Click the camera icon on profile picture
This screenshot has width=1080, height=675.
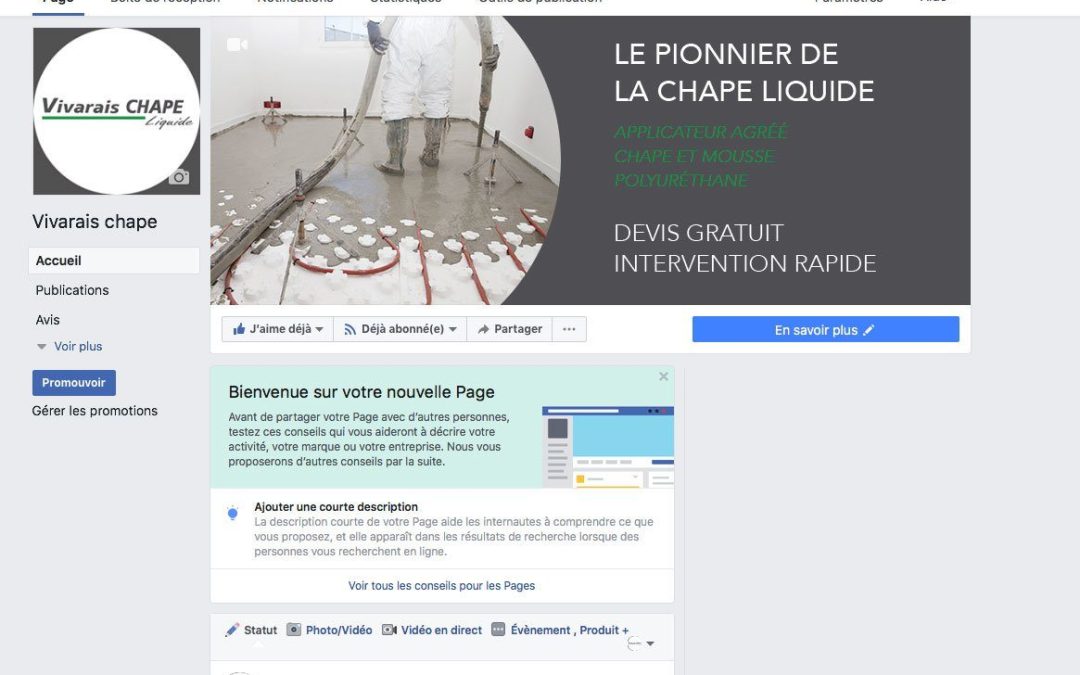click(x=179, y=177)
